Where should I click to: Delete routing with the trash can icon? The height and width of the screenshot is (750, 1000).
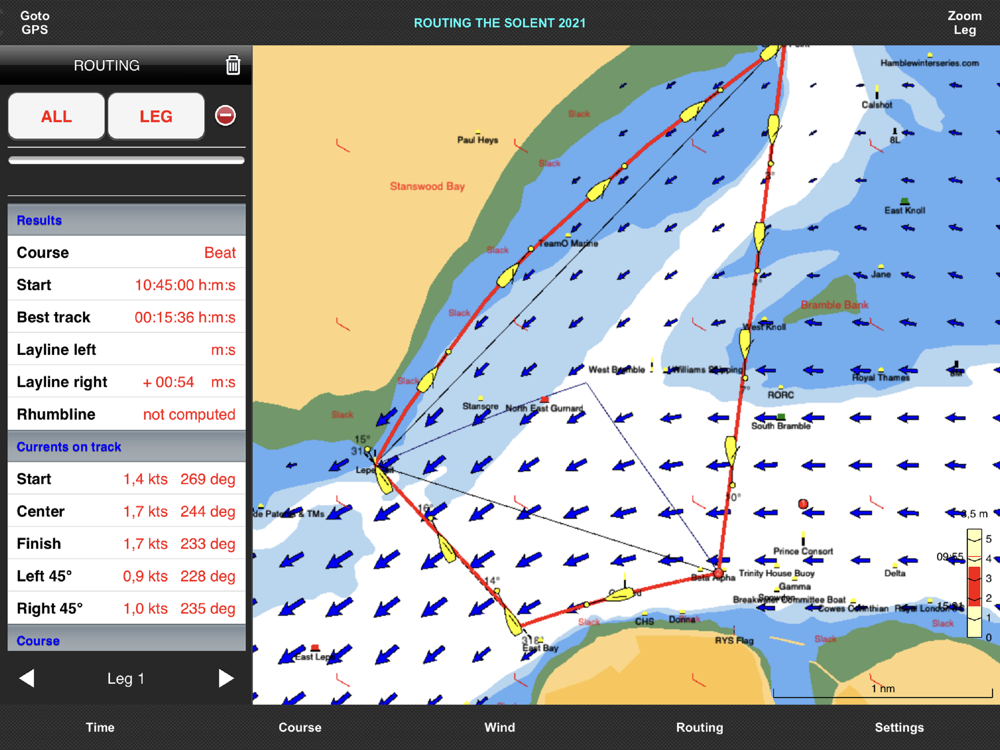click(x=233, y=65)
